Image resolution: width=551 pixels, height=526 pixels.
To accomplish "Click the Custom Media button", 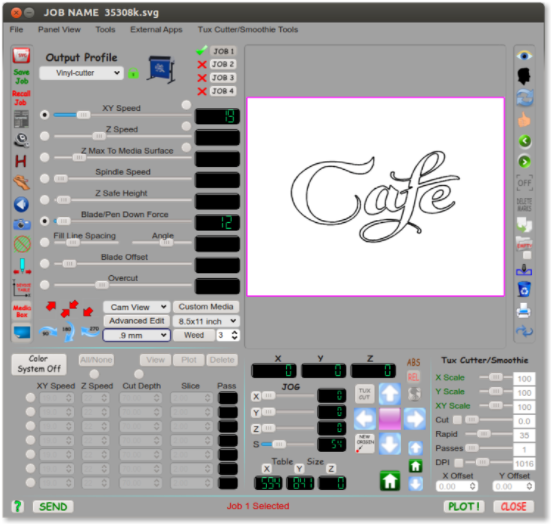I will [206, 307].
